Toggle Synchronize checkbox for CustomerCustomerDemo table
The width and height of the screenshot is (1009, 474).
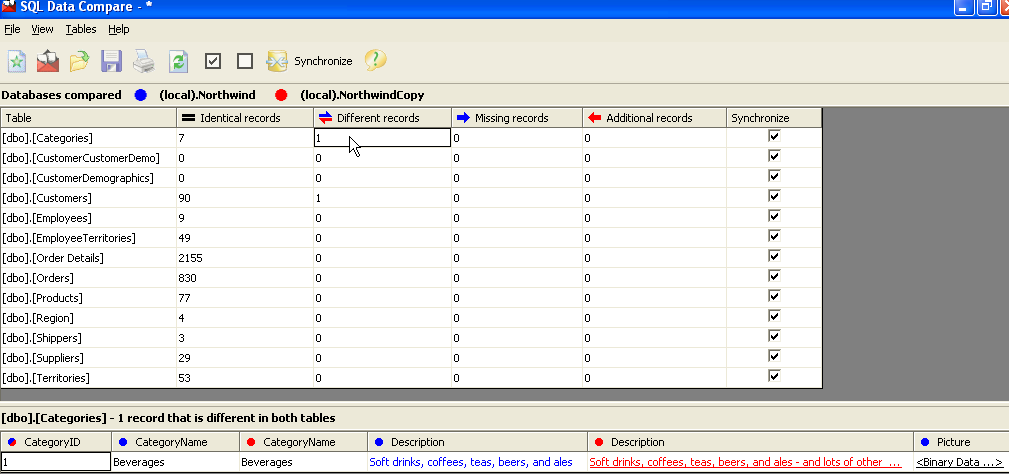tap(774, 156)
